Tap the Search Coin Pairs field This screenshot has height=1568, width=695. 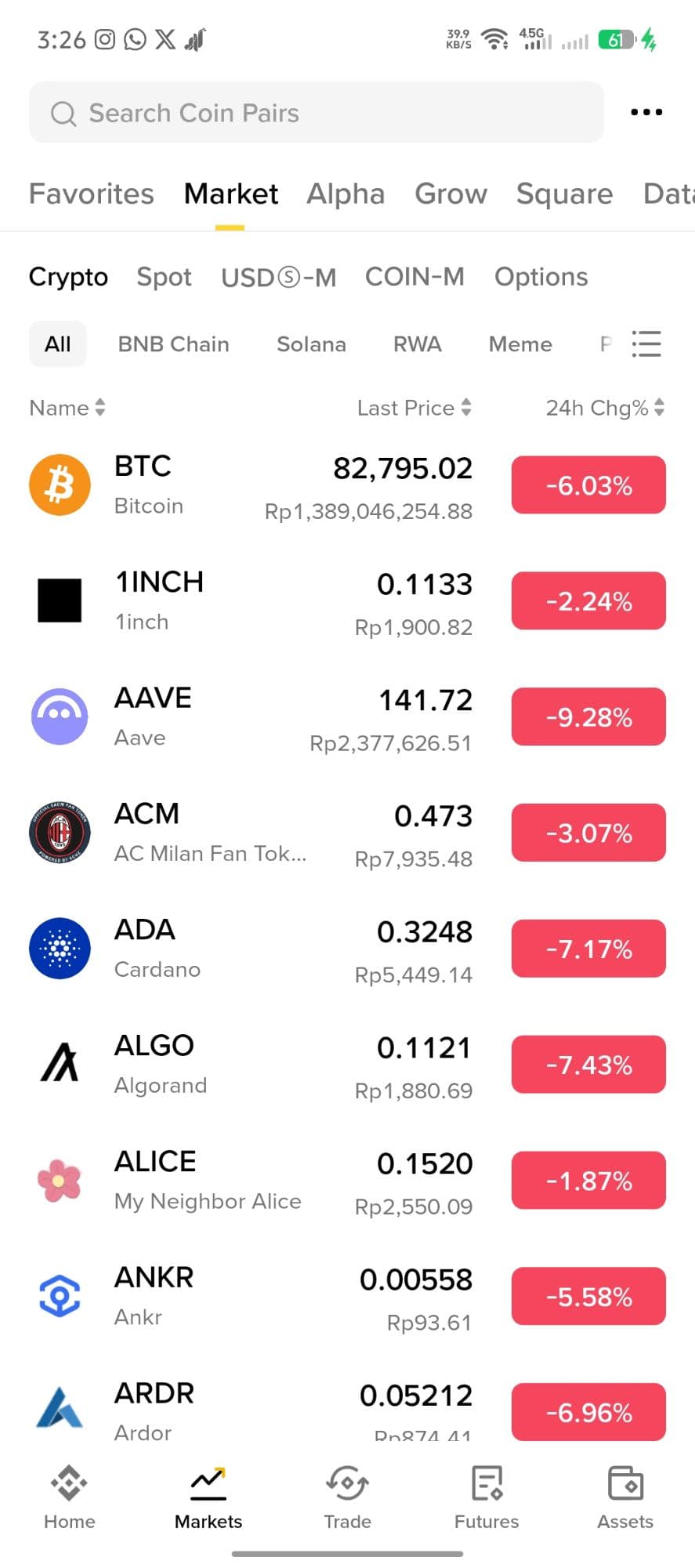coord(317,113)
